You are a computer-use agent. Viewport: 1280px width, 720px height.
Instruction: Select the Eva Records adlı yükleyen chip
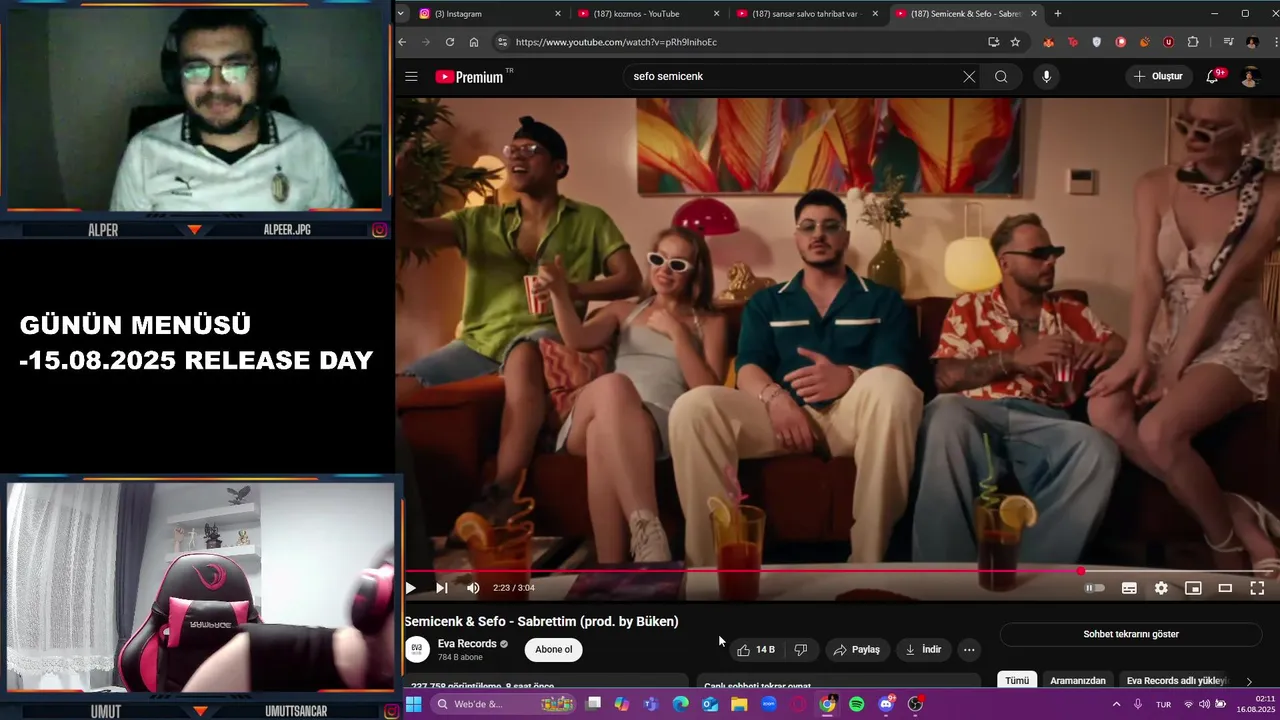(x=1176, y=681)
